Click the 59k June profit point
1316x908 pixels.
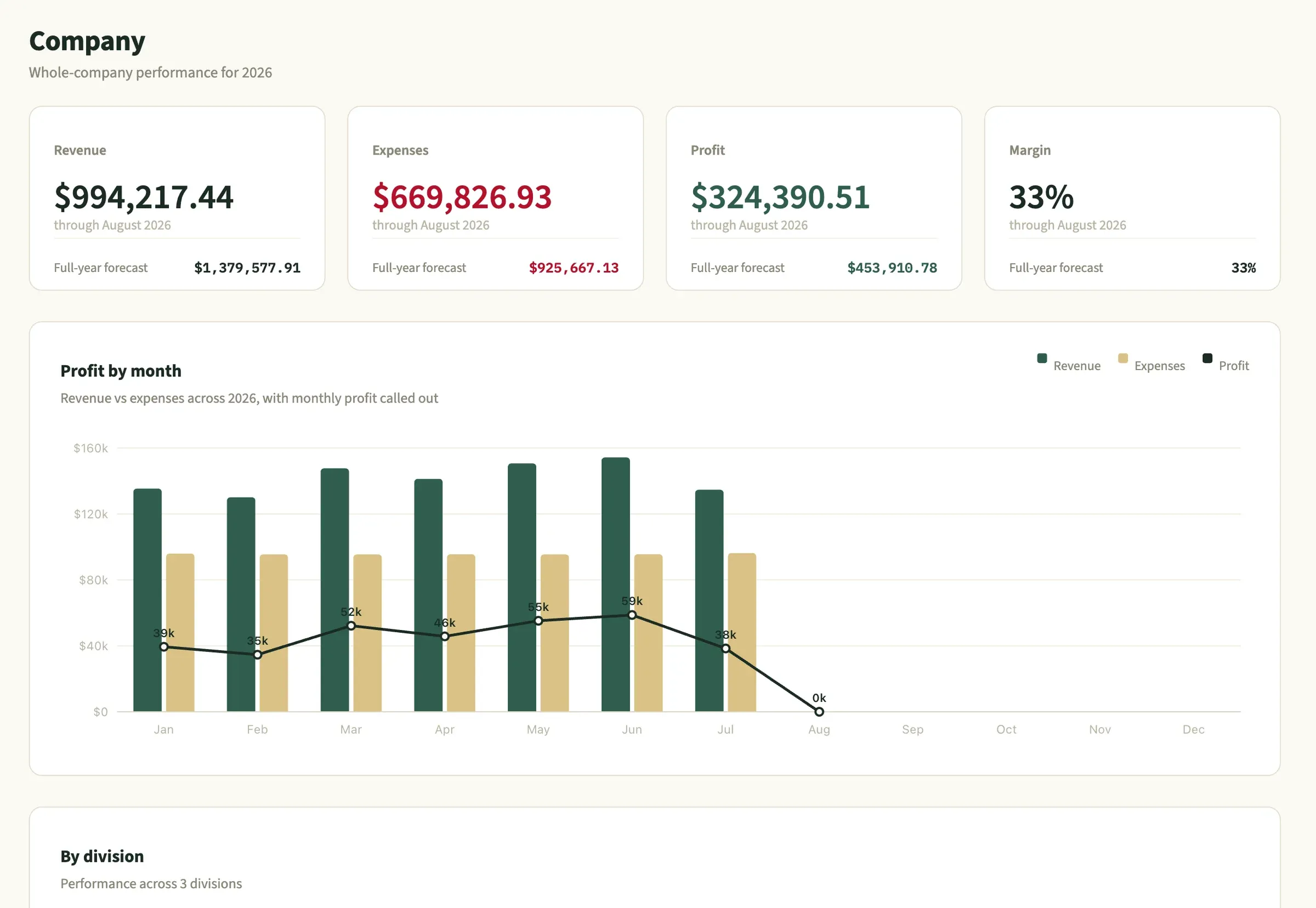[632, 615]
